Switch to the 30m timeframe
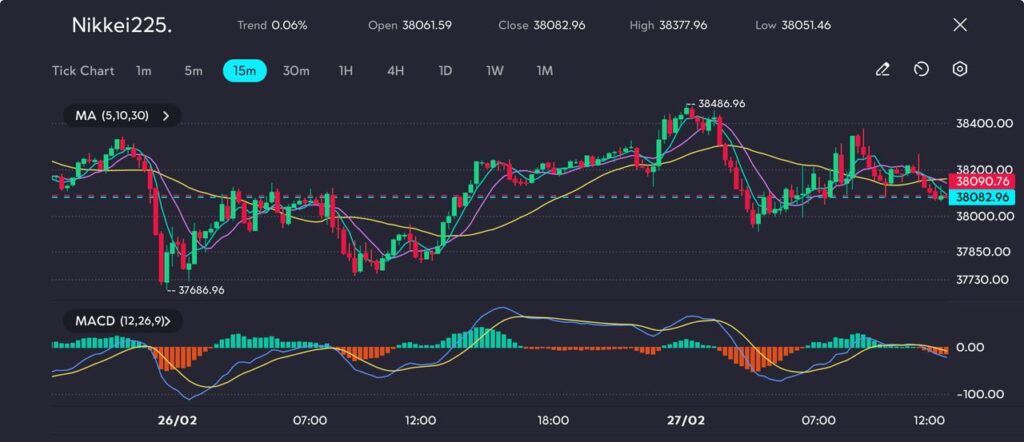This screenshot has height=442, width=1024. 296,71
